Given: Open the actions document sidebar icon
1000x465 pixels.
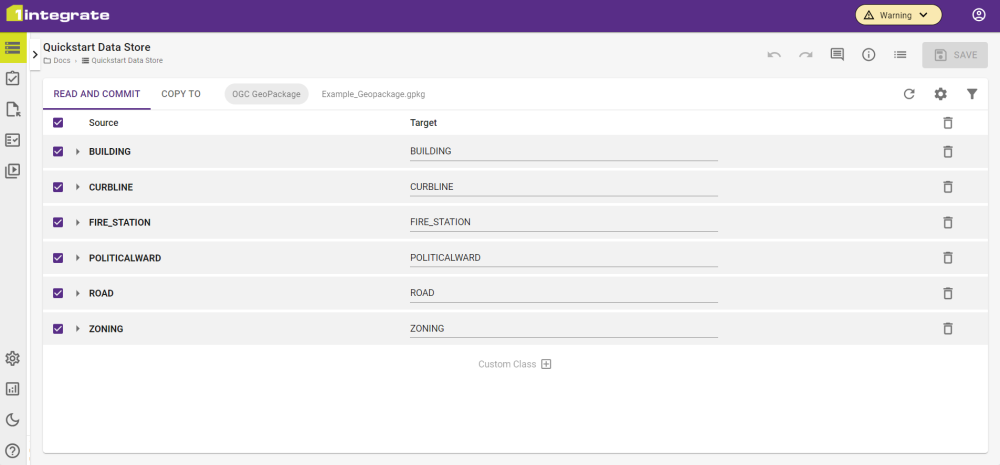Looking at the screenshot, I should [13, 109].
